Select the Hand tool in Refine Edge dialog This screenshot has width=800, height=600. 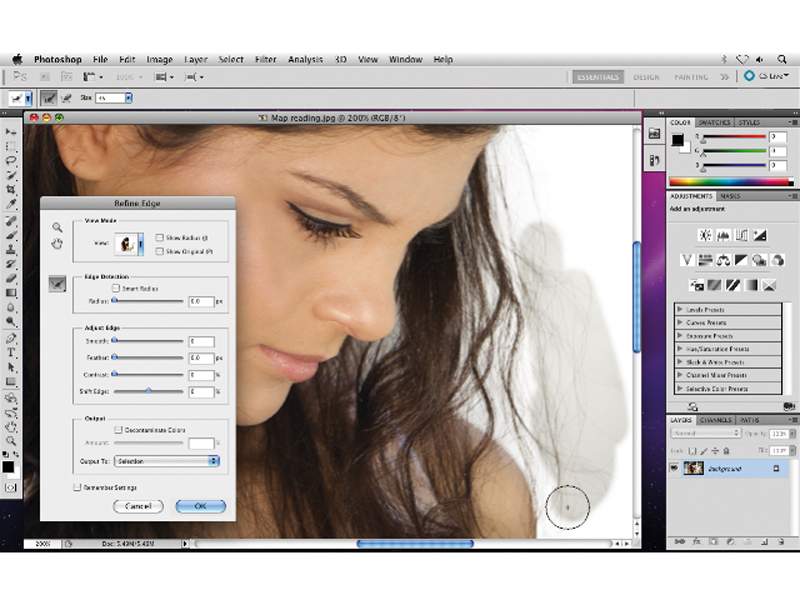point(57,243)
